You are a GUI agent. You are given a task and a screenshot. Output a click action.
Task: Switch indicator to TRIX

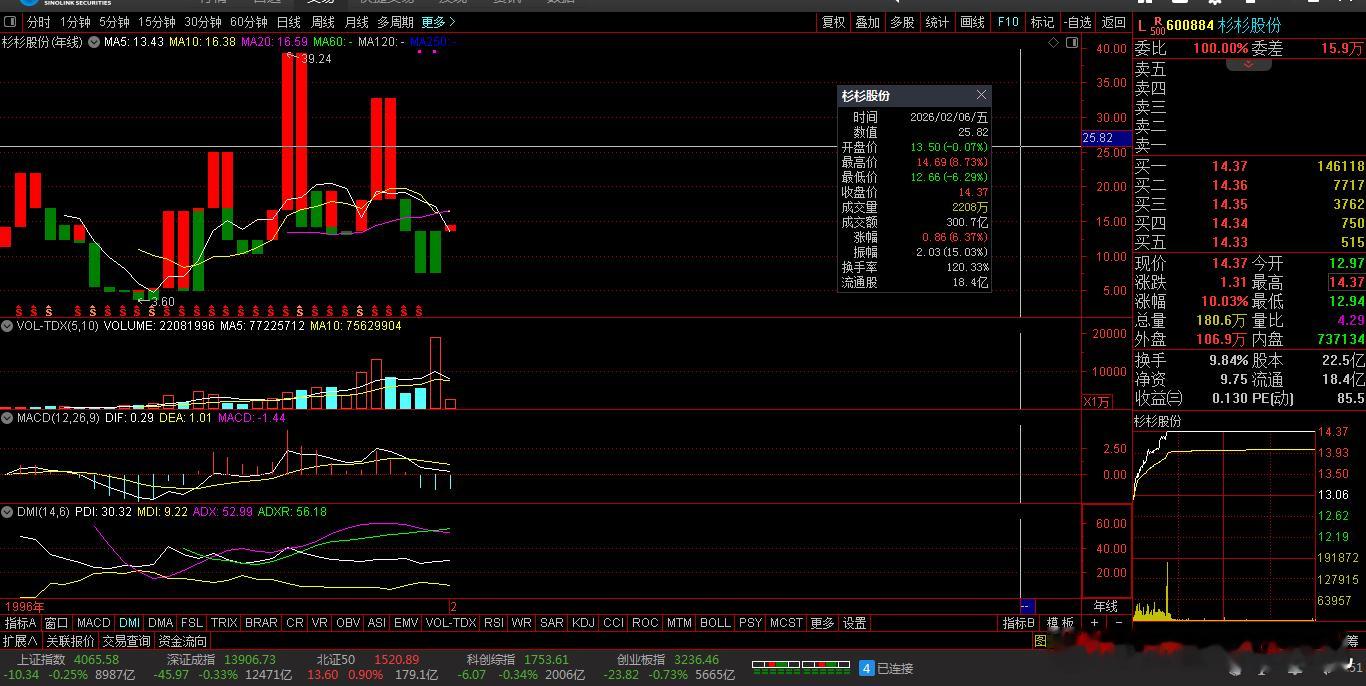[x=224, y=623]
